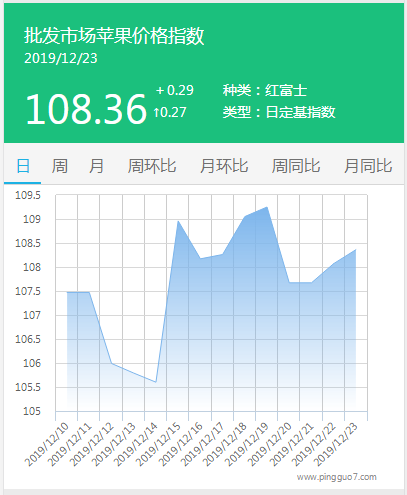Click the +0.29 change value
The image size is (407, 495).
click(175, 90)
